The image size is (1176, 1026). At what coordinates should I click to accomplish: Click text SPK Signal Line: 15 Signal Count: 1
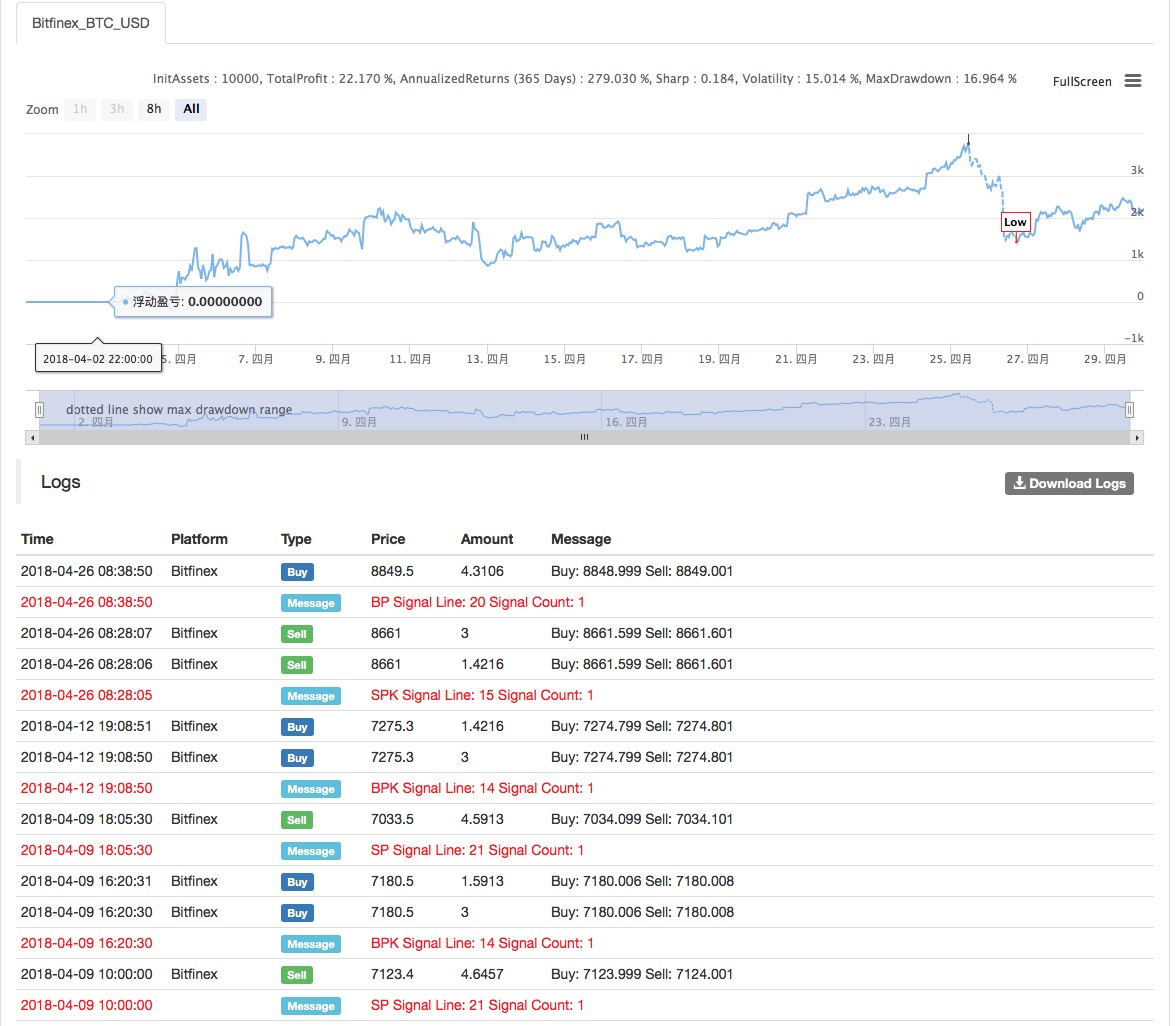click(x=482, y=695)
